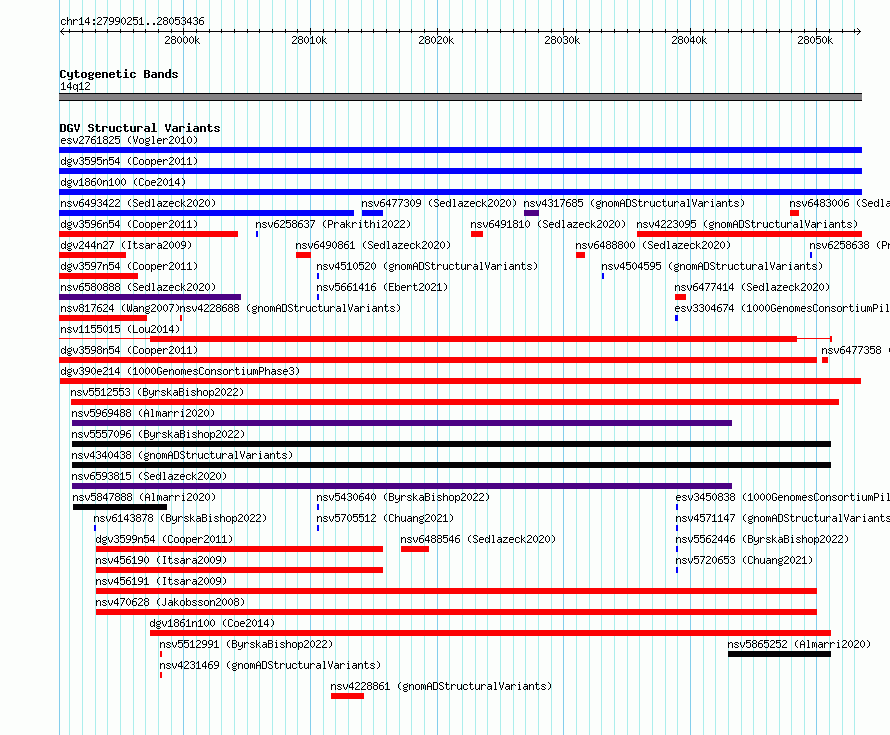This screenshot has width=890, height=735.
Task: Click nsv6488800 (Sedlazeck2020) label
Action: pos(653,245)
